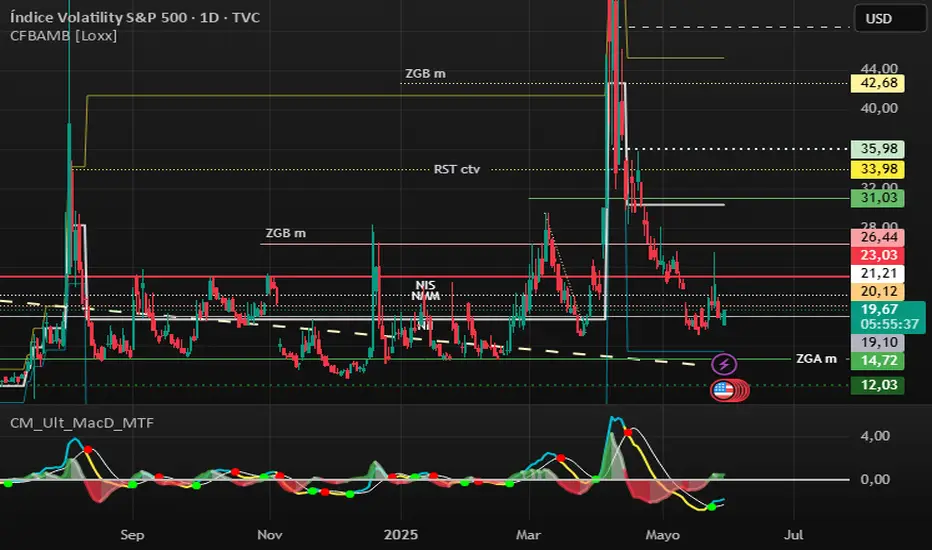
Task: Click the 20,12 orange price label
Action: coord(878,291)
